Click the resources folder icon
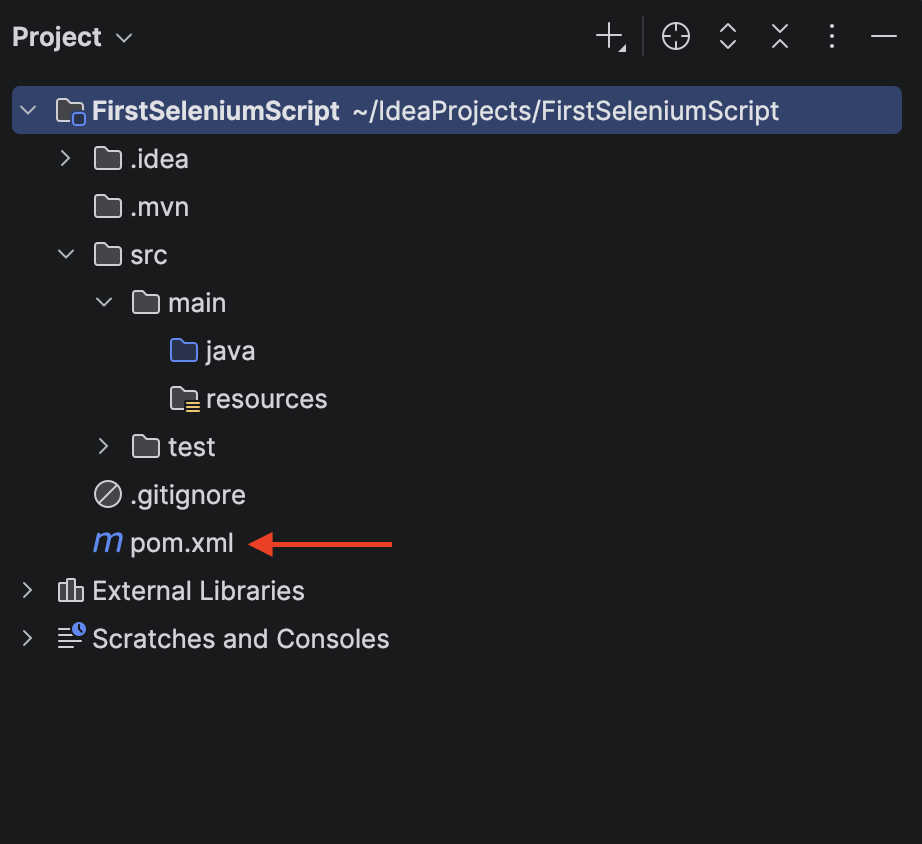Screen dimensions: 922x844 [x=184, y=398]
